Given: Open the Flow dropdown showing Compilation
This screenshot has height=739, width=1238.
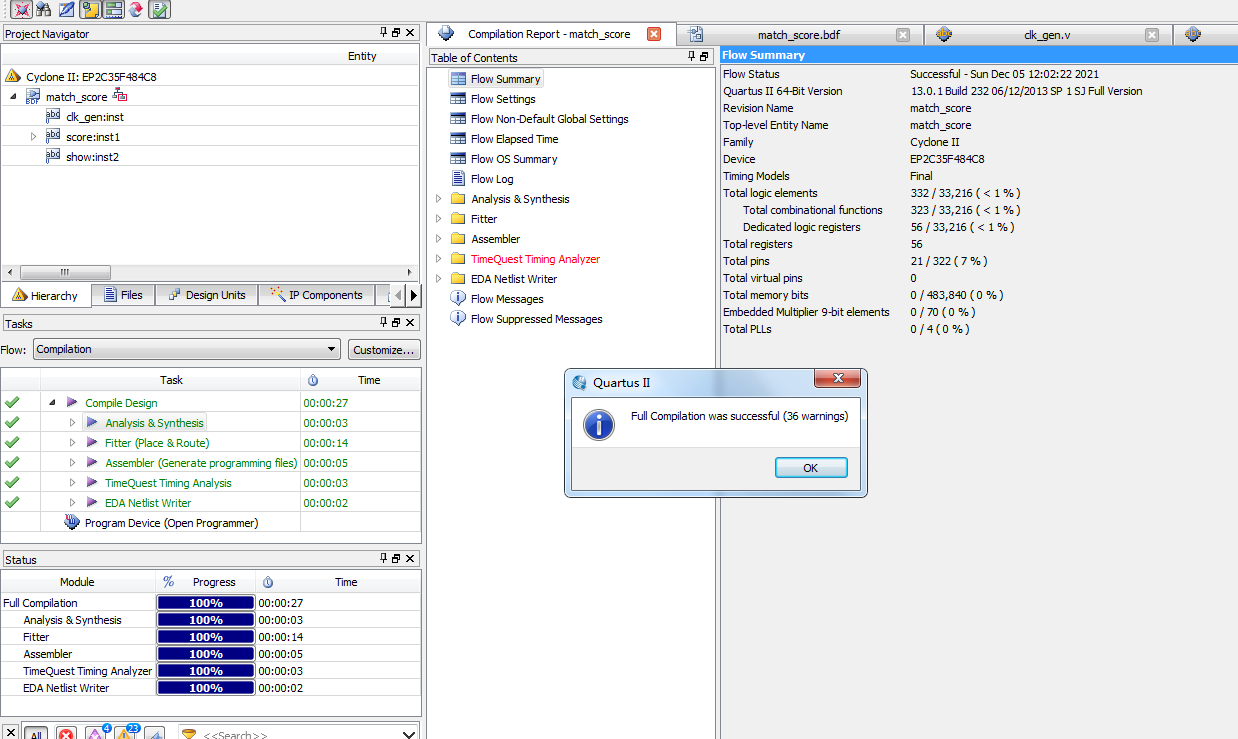Looking at the screenshot, I should (x=187, y=349).
